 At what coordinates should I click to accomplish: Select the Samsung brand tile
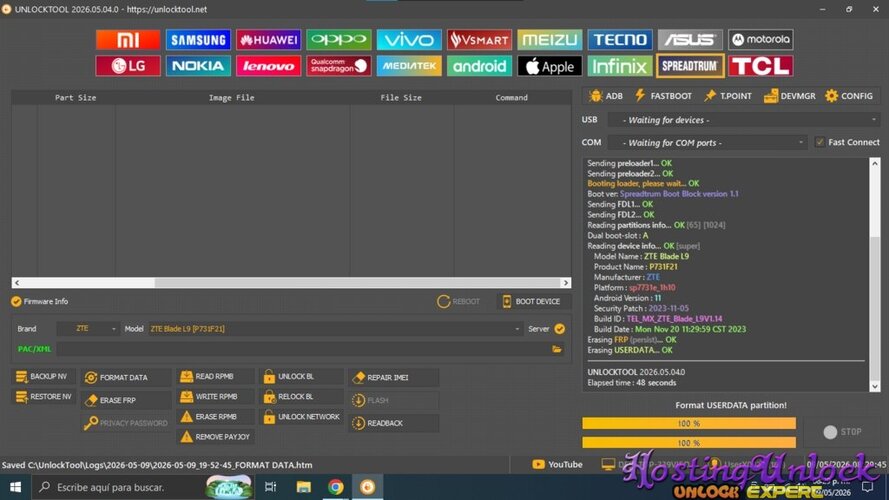point(198,40)
